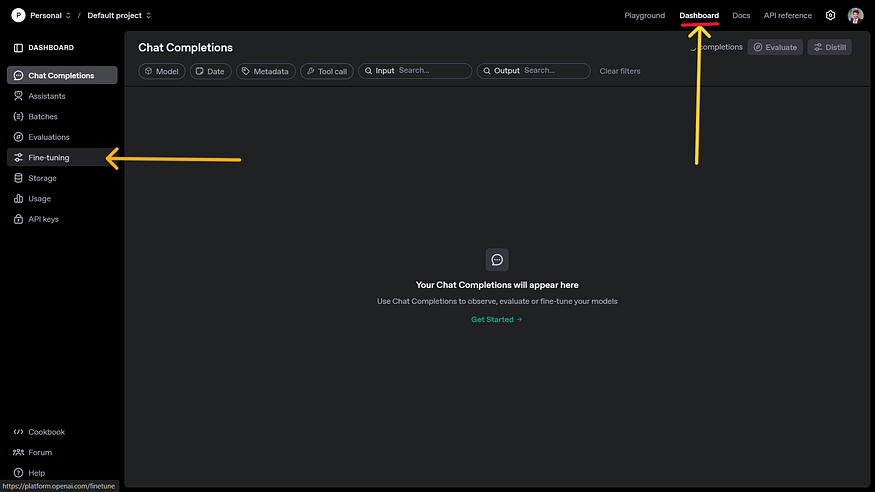Open the Model filter
The height and width of the screenshot is (492, 875).
162,71
